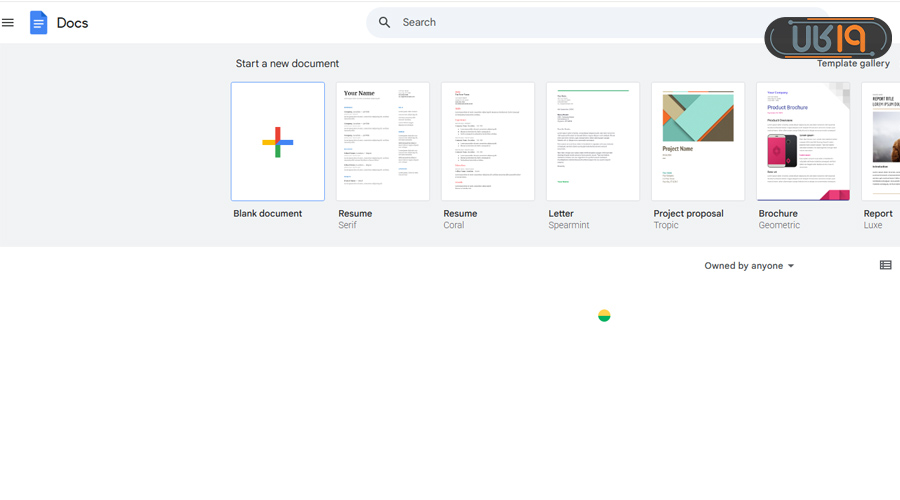
Task: Click the magnifying glass search icon
Action: [385, 22]
